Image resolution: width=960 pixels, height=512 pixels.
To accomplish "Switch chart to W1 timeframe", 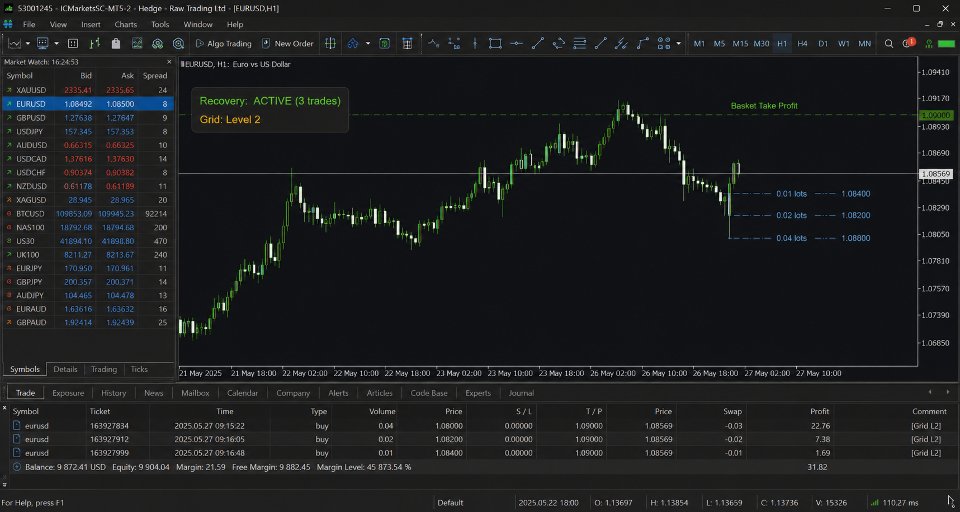I will coord(844,43).
